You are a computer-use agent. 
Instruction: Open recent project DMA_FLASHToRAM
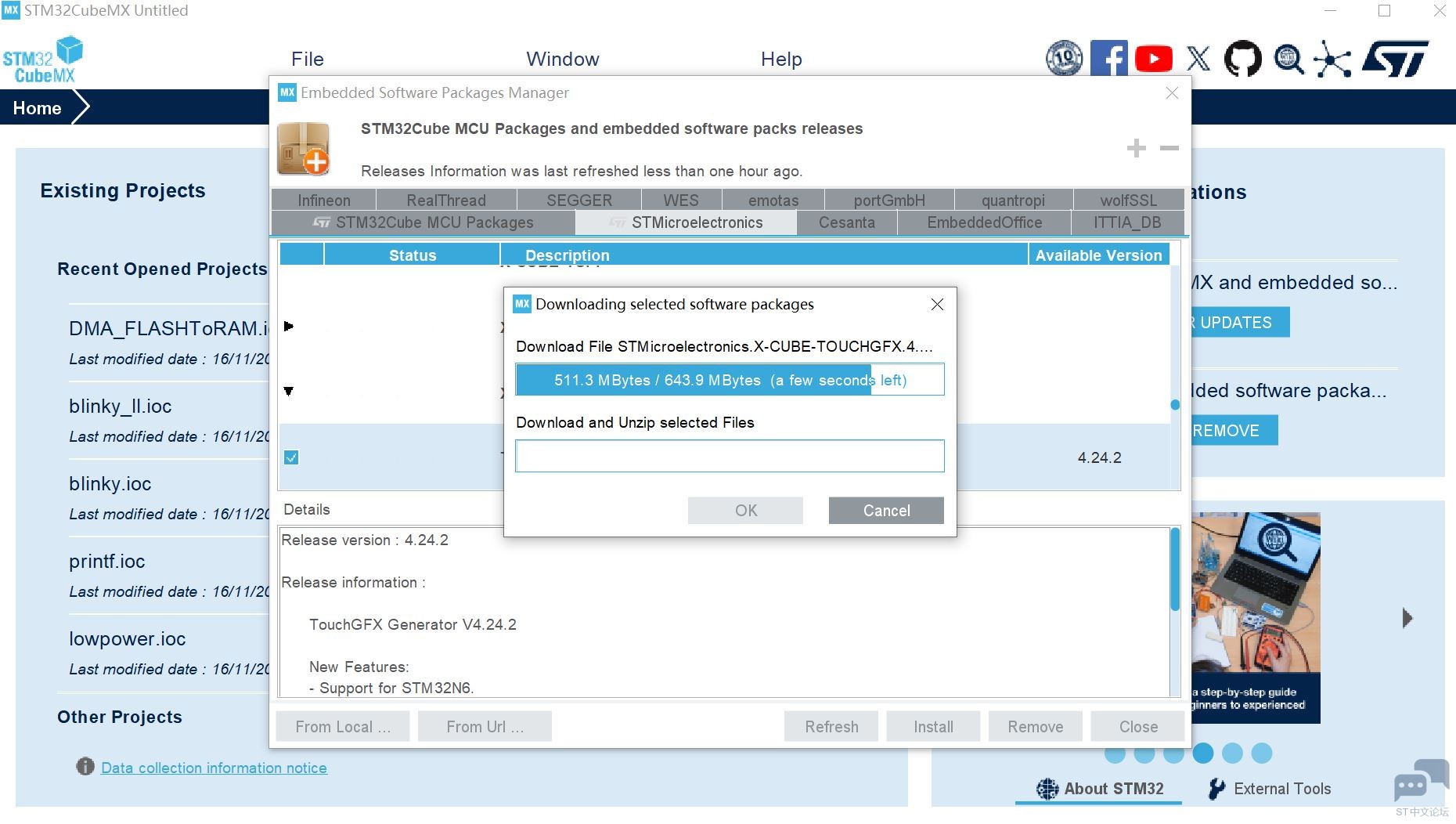point(168,328)
